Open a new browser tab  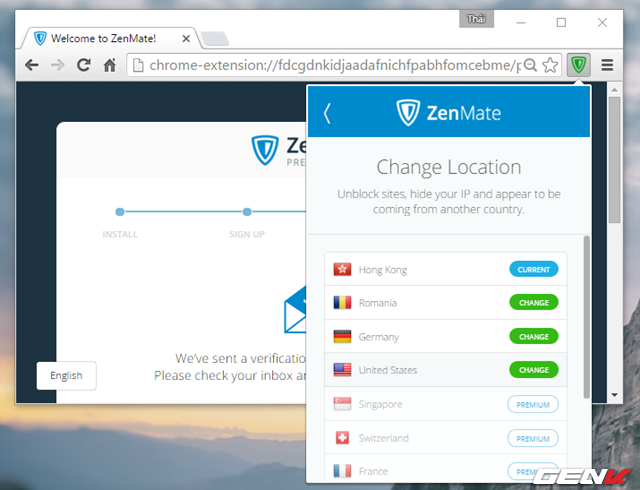214,39
